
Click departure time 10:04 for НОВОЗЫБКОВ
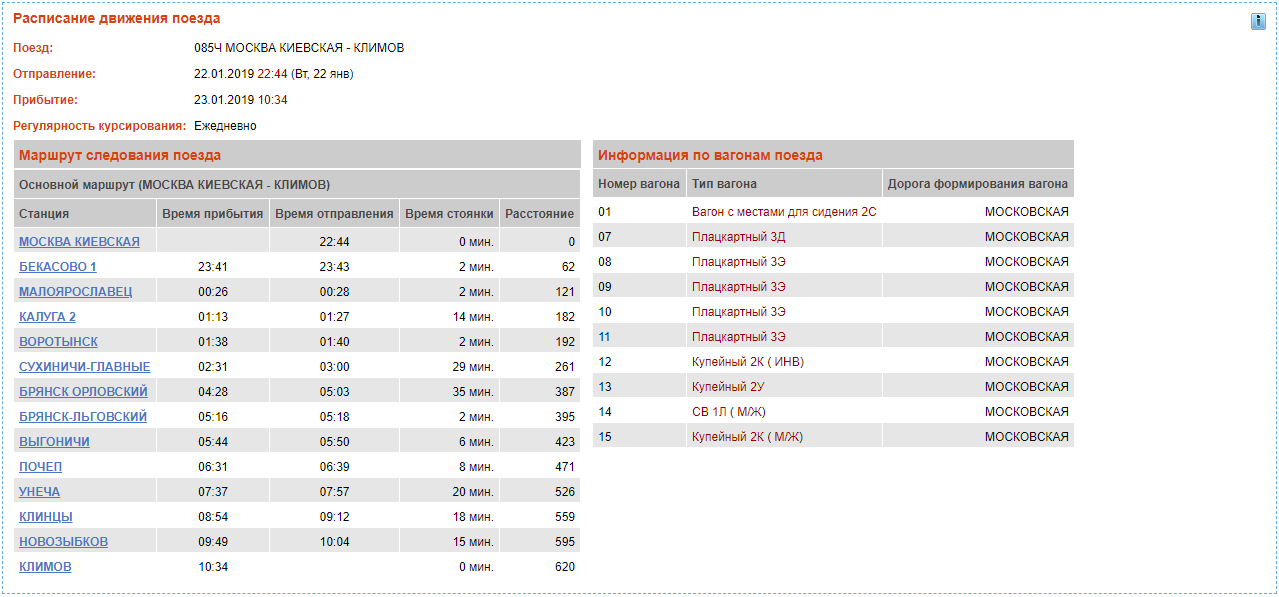tap(334, 542)
